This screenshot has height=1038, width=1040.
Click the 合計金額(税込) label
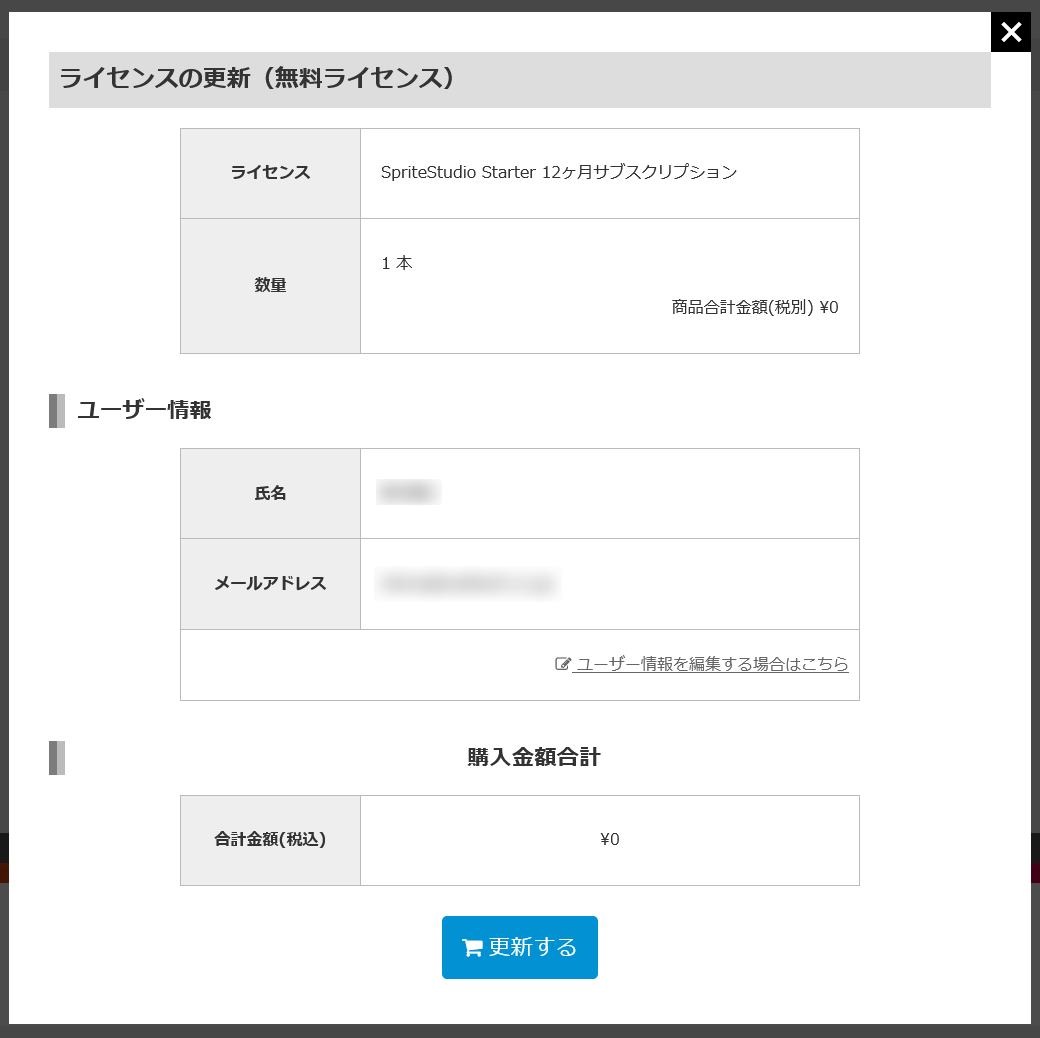(x=270, y=839)
